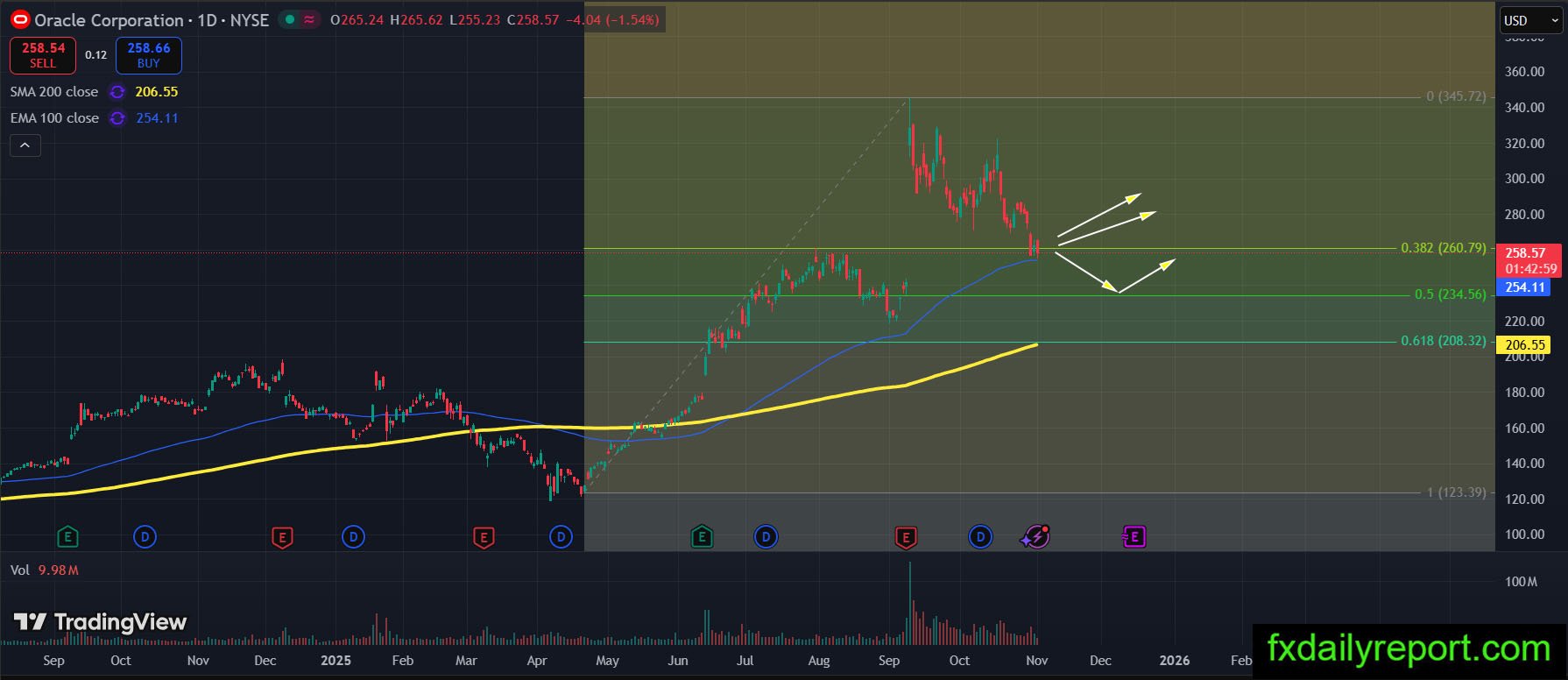The image size is (1568, 680).
Task: Click the Fibonacci 0.618 (208.32) level label
Action: [x=1444, y=341]
